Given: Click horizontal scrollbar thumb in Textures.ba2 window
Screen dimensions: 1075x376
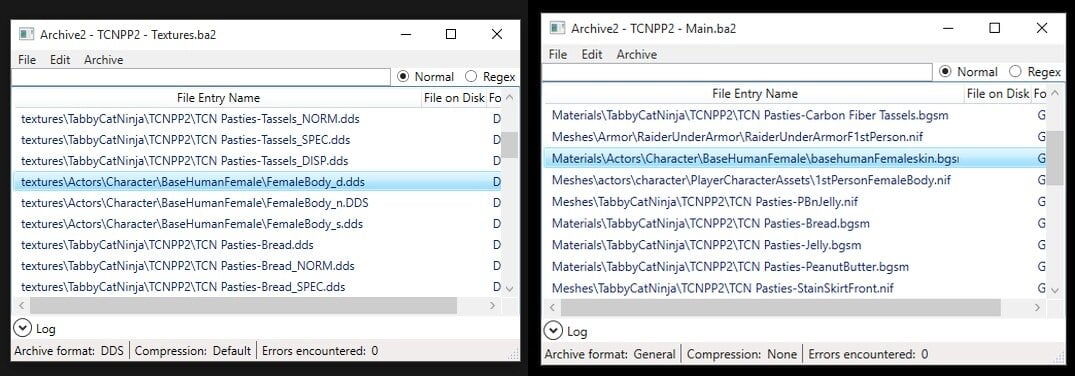Looking at the screenshot, I should 243,305.
